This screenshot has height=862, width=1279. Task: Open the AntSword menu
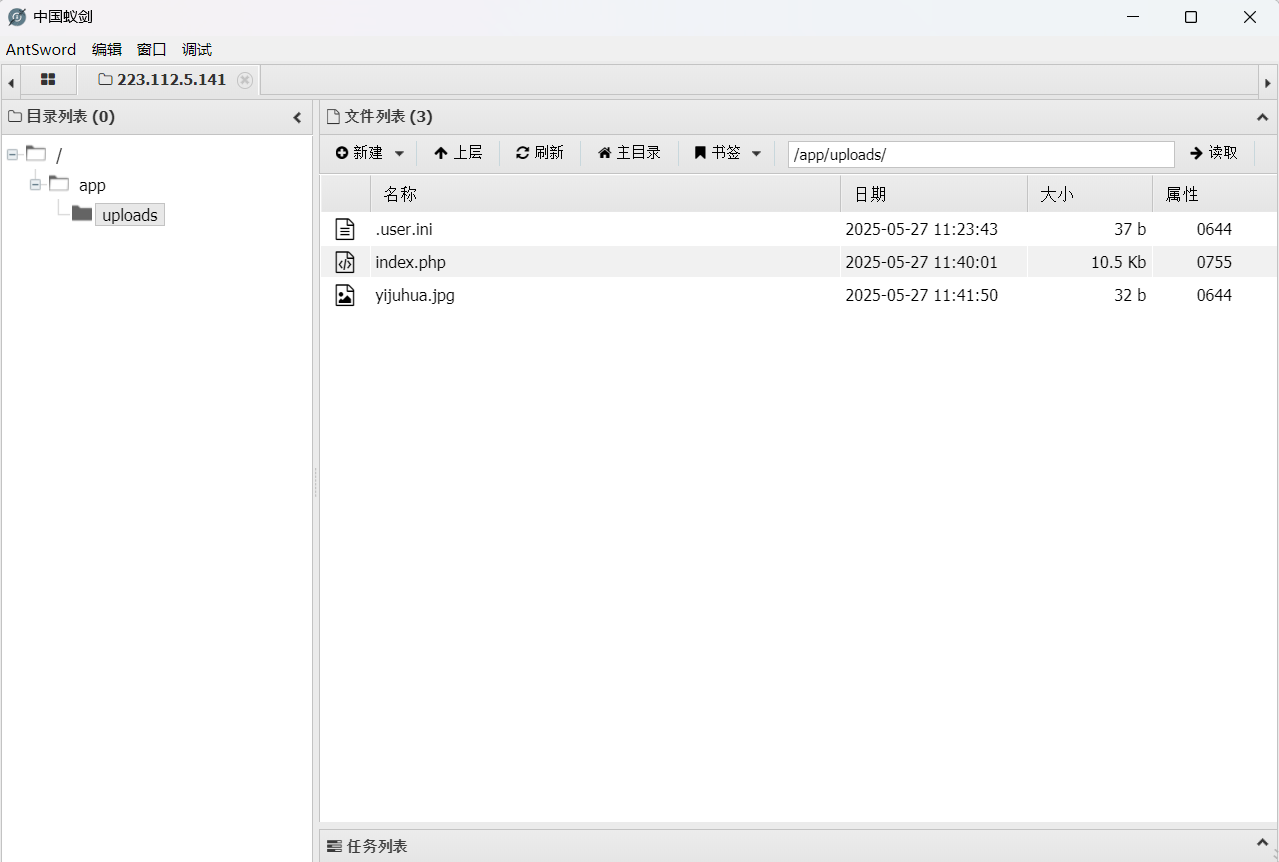(x=41, y=49)
